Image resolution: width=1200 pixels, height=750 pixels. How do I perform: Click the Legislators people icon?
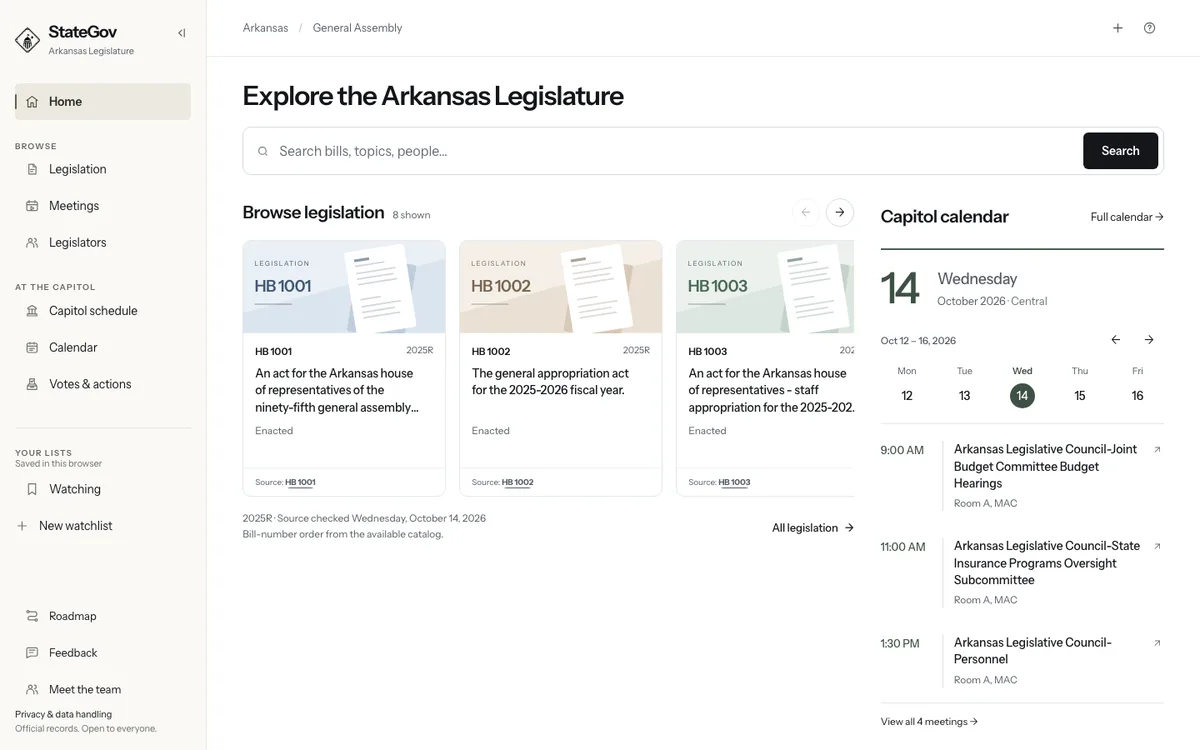pos(32,243)
